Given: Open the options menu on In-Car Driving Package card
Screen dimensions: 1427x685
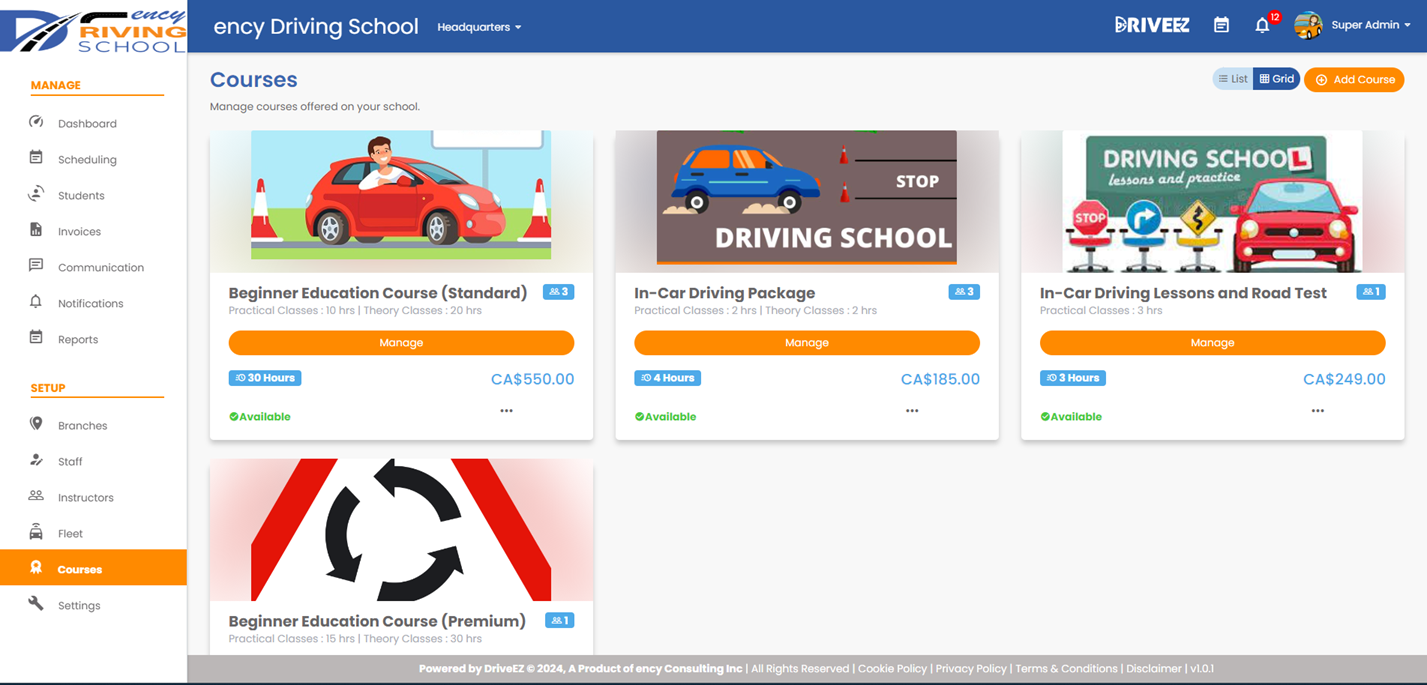Looking at the screenshot, I should [911, 409].
